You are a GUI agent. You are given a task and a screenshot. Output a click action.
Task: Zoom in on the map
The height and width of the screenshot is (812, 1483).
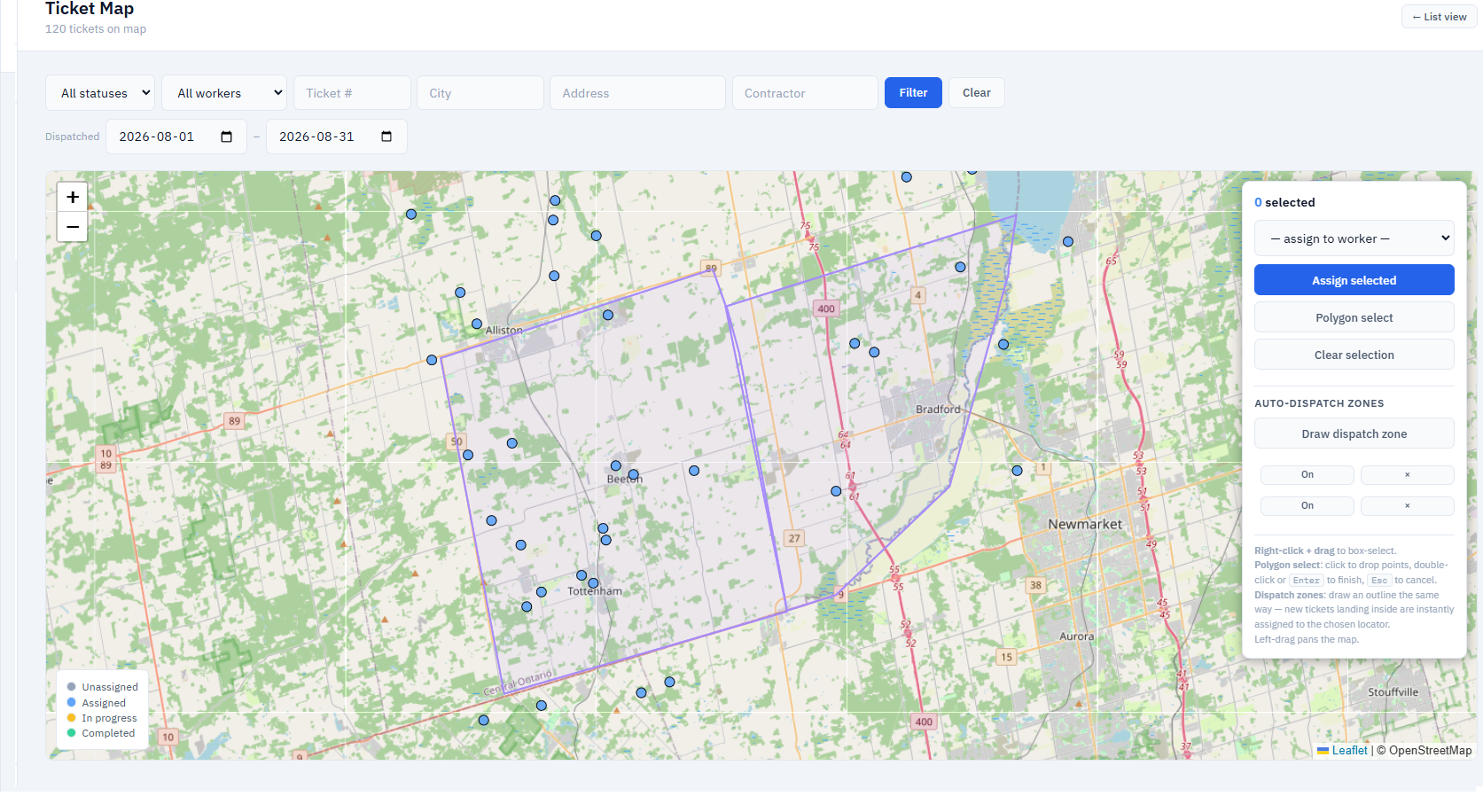click(x=73, y=197)
